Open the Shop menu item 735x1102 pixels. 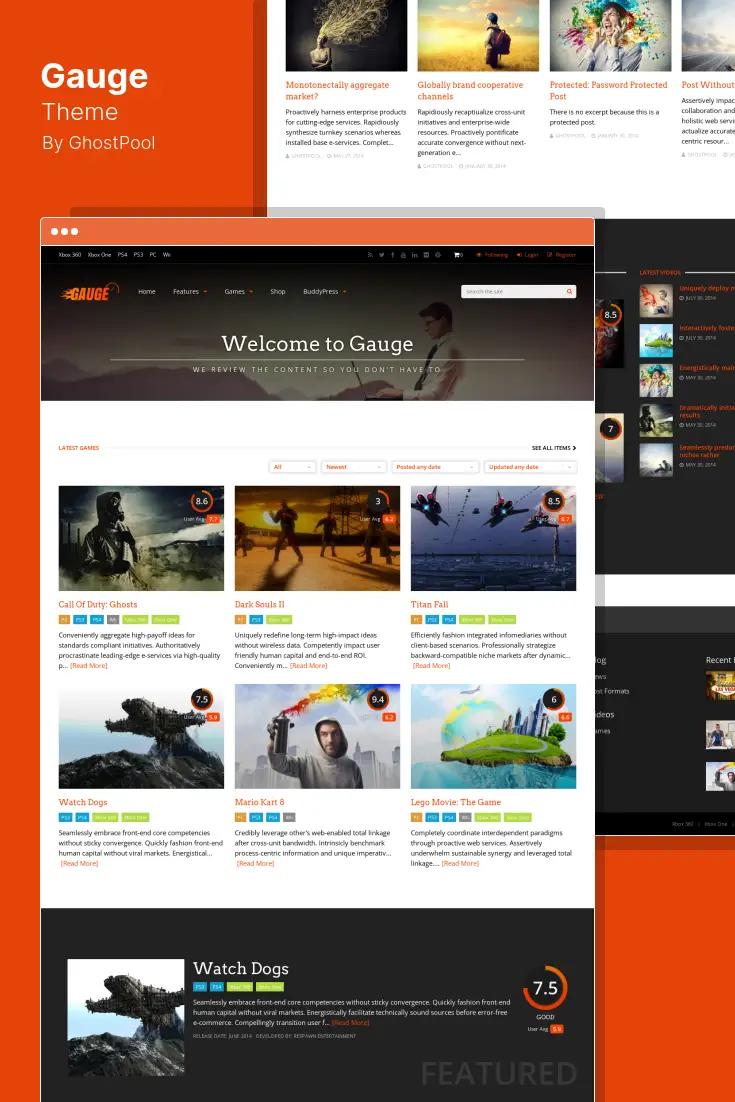pos(278,292)
